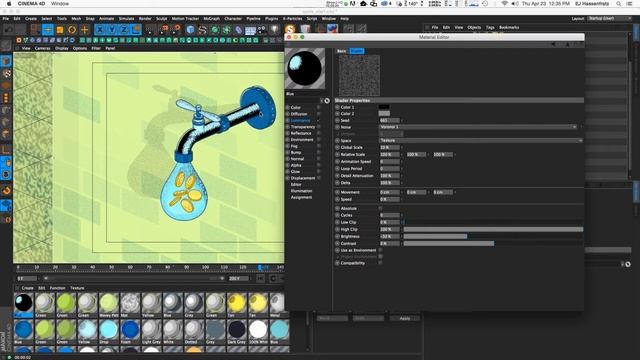Switch to Model mode in left sidebar
Image resolution: width=640 pixels, height=360 pixels.
click(x=6, y=61)
